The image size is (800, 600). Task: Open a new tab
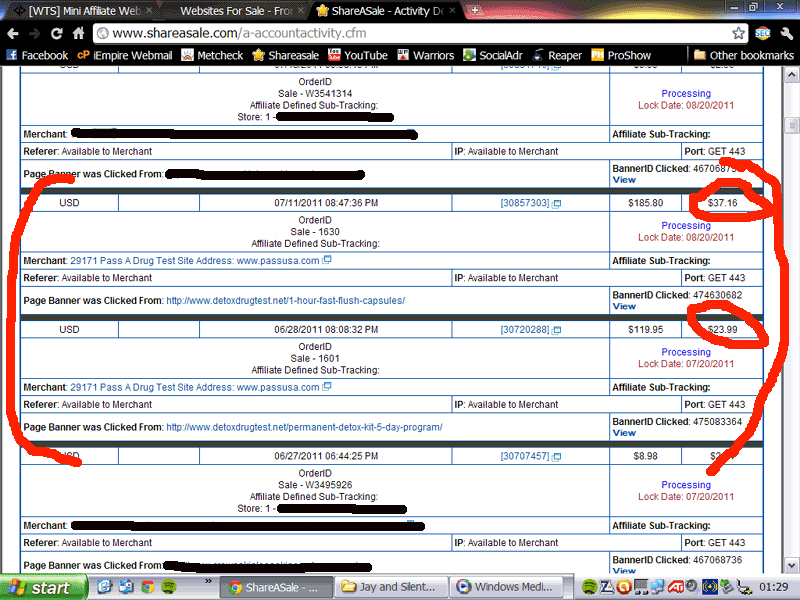coord(474,10)
